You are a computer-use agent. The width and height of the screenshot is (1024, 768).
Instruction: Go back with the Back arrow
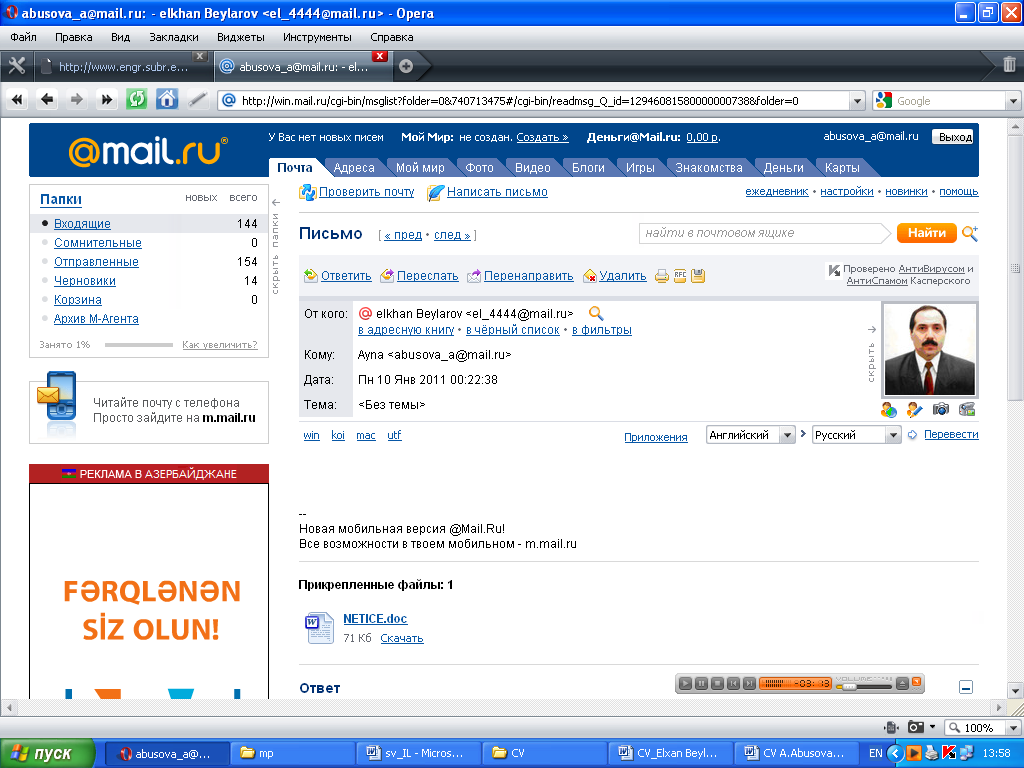pyautogui.click(x=47, y=100)
